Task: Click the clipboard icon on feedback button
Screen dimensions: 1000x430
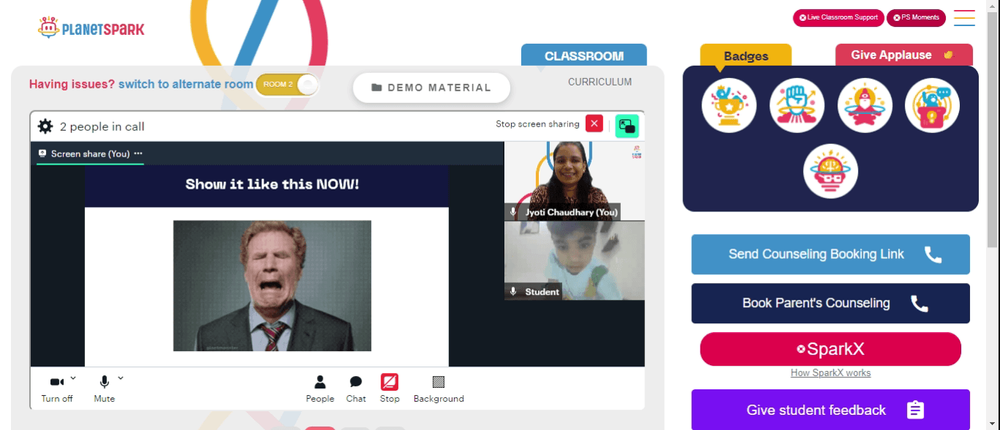Action: click(915, 410)
